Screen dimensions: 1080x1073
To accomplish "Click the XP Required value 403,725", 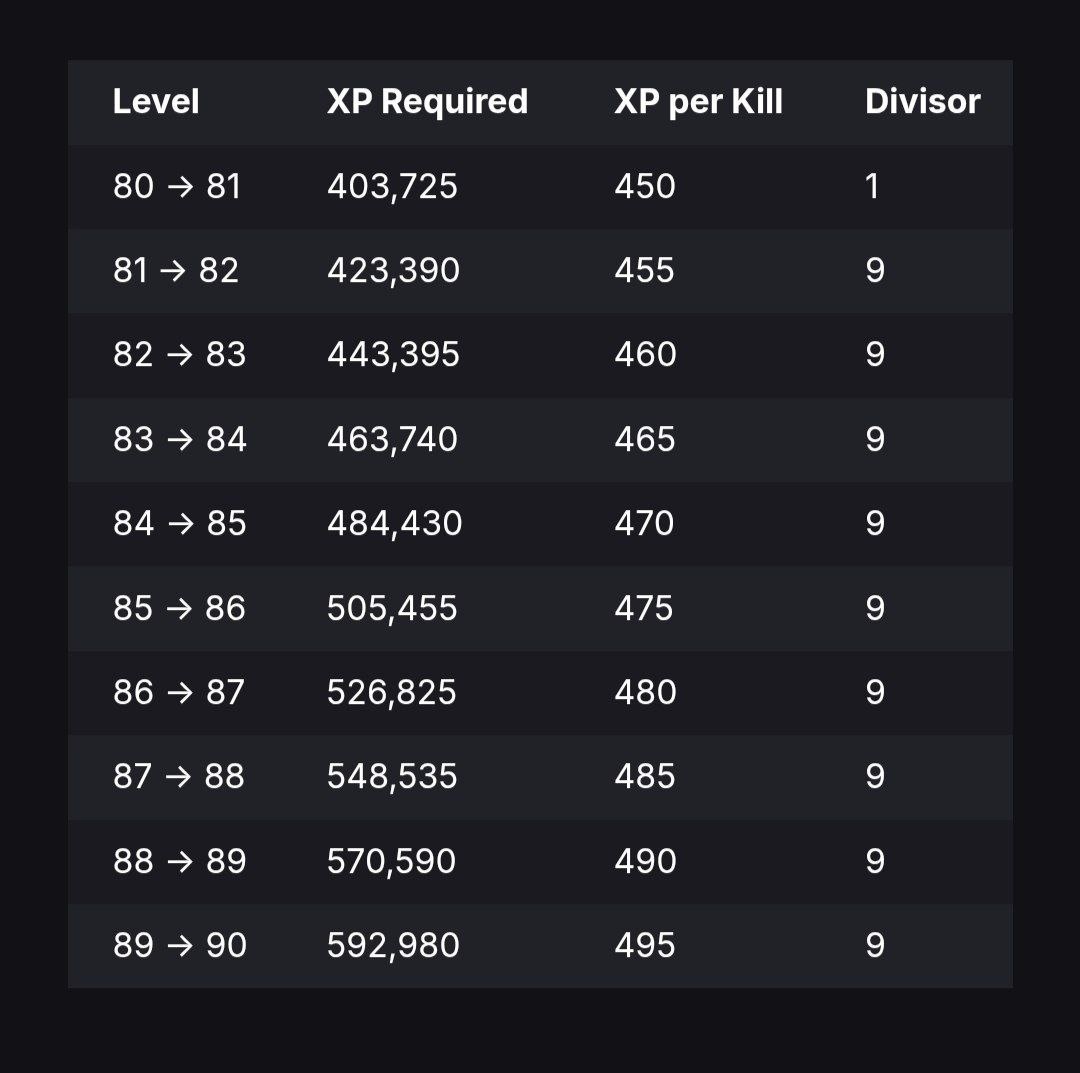I will (x=392, y=187).
